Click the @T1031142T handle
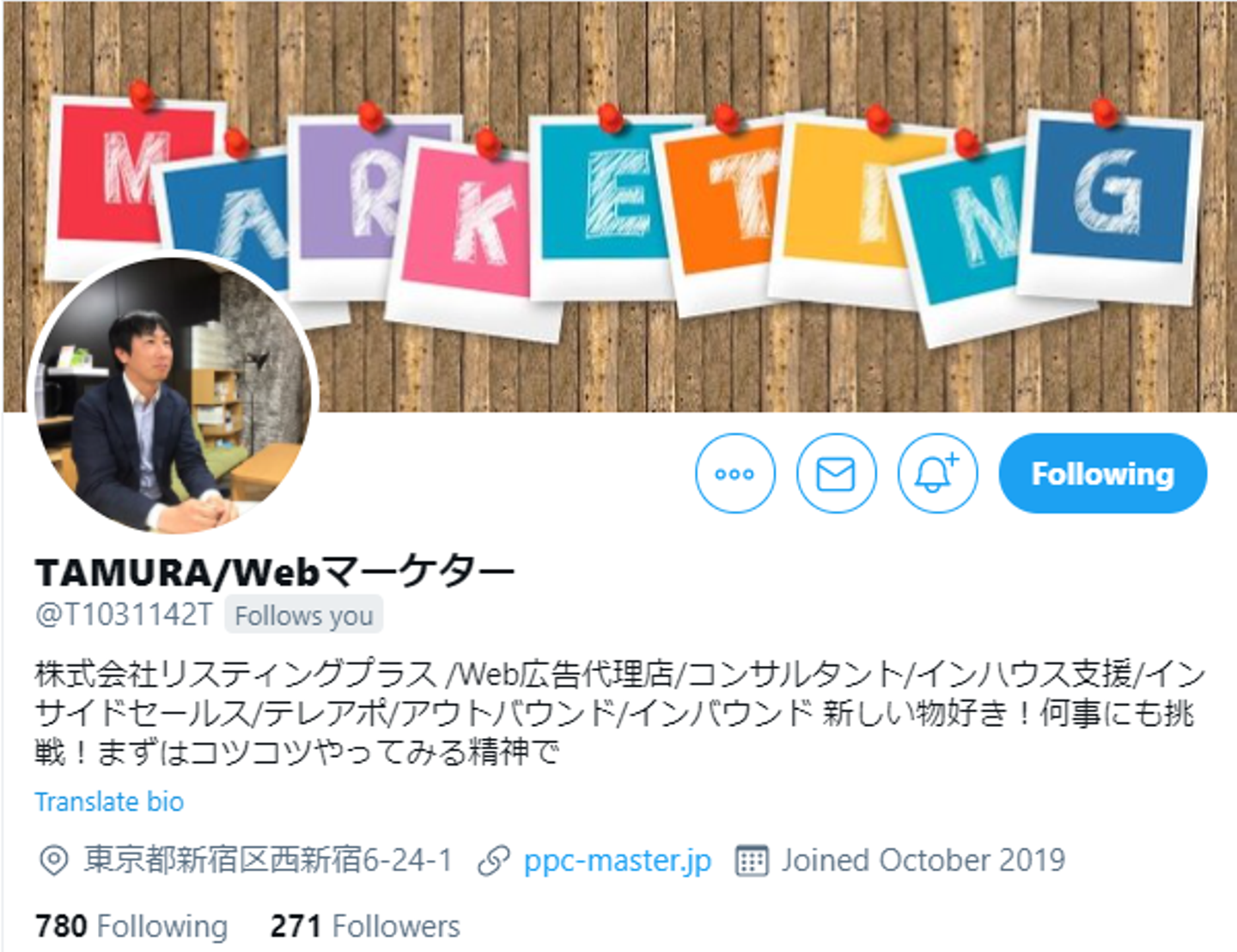The width and height of the screenshot is (1237, 952). pyautogui.click(x=124, y=615)
